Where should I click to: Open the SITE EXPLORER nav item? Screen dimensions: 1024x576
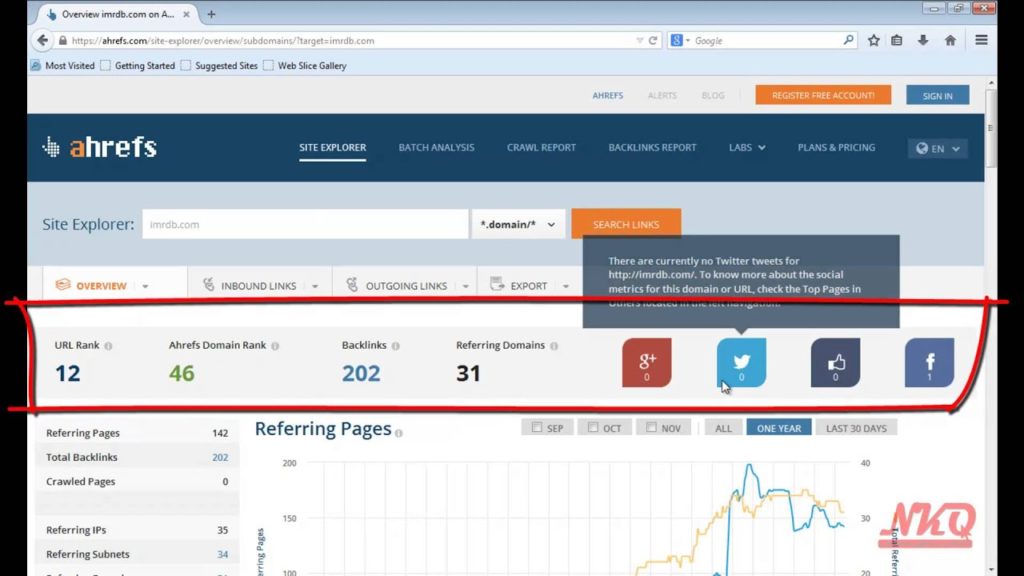(x=332, y=148)
